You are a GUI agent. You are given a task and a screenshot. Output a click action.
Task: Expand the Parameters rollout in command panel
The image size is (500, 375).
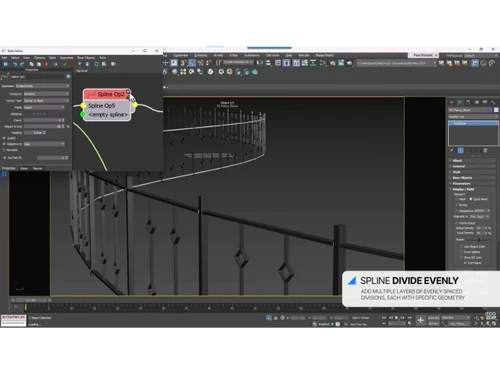tap(472, 184)
